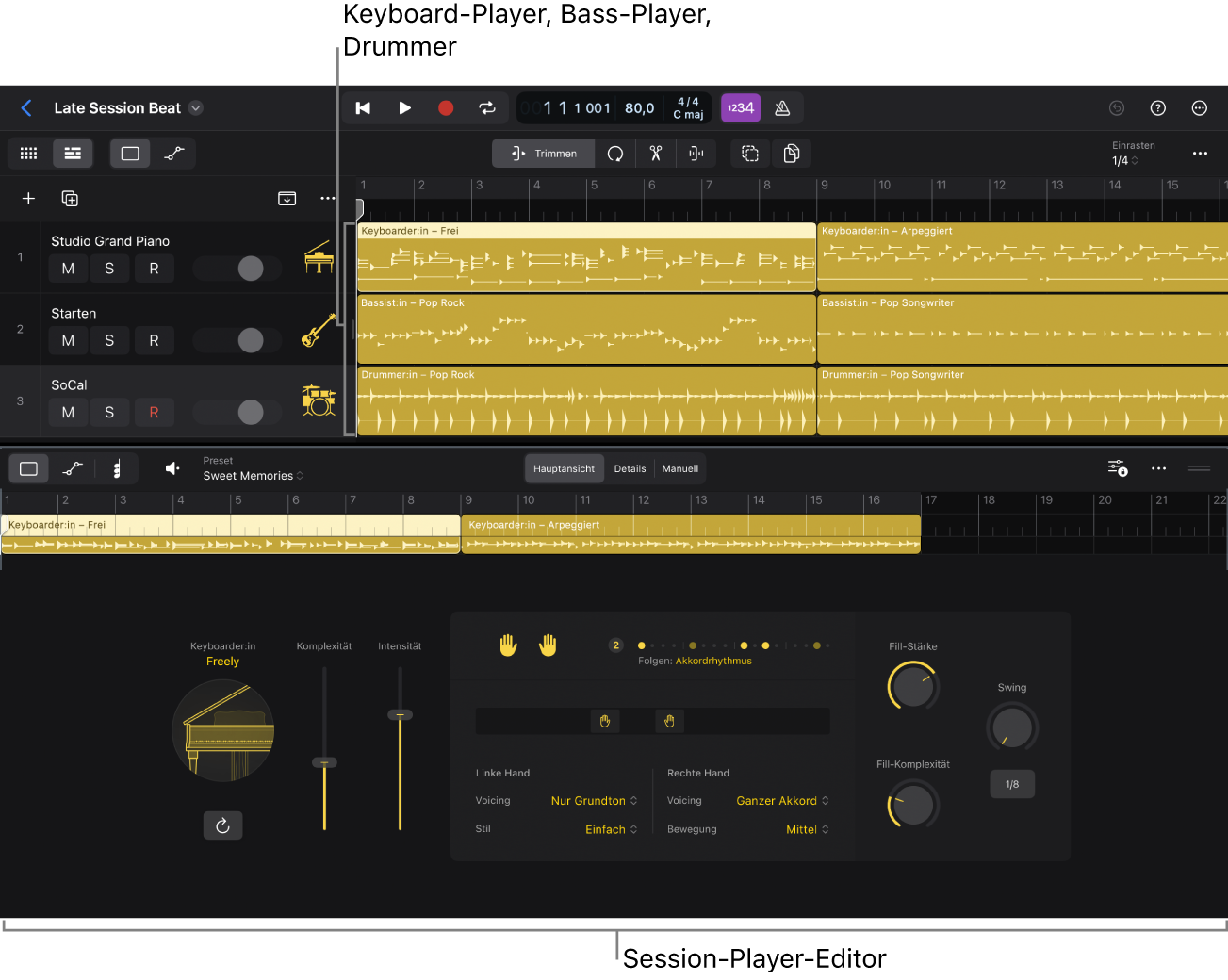Click the Fill-Stärke knob

point(913,687)
